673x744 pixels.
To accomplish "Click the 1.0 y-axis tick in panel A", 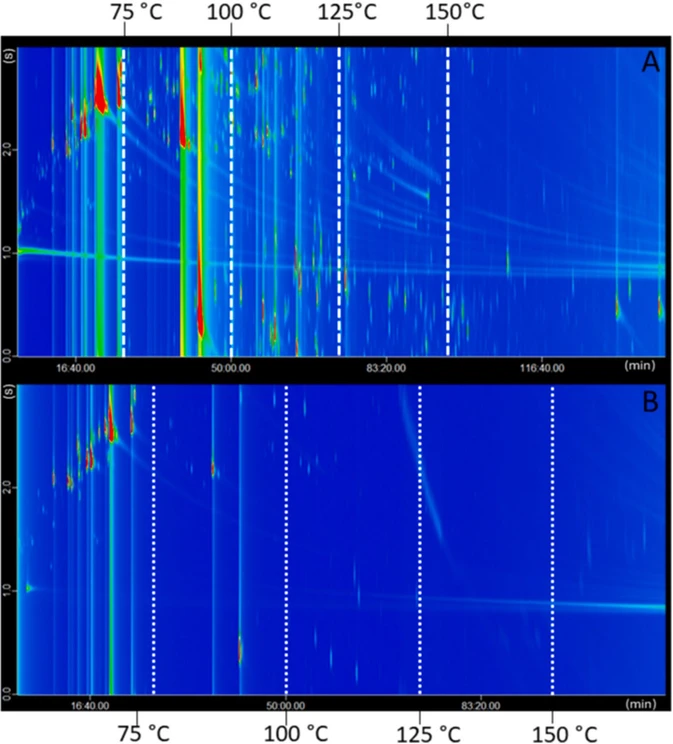I will click(x=7, y=251).
